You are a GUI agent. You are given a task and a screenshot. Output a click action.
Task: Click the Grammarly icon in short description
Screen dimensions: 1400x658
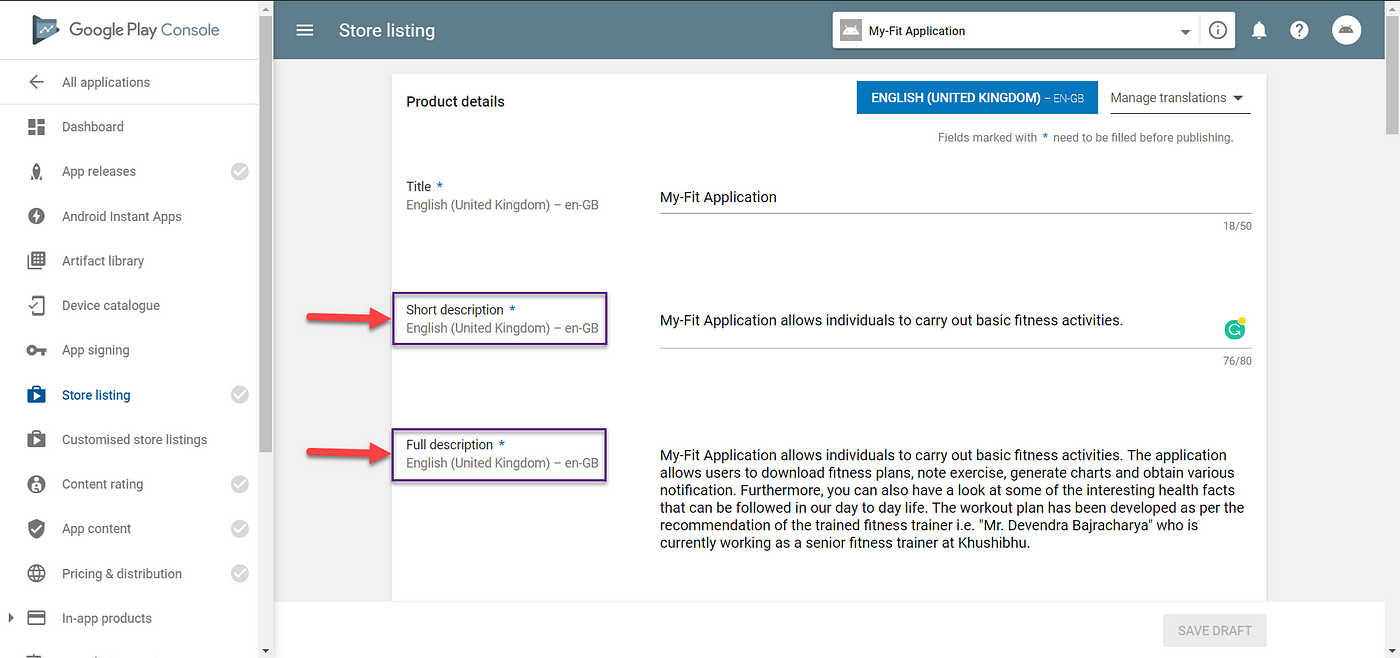[1235, 329]
